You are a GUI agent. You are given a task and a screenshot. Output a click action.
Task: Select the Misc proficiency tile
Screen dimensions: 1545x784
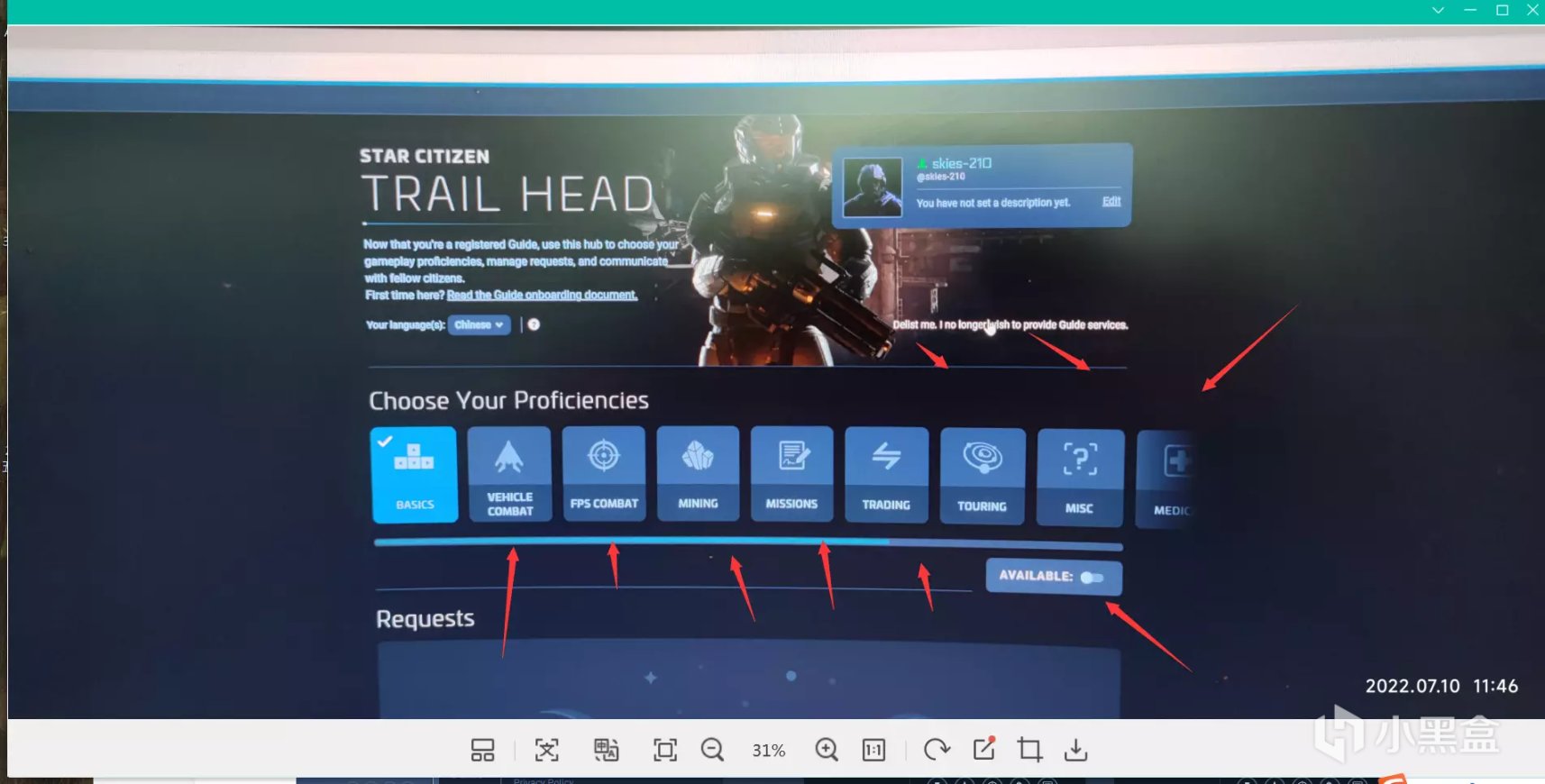(1080, 478)
